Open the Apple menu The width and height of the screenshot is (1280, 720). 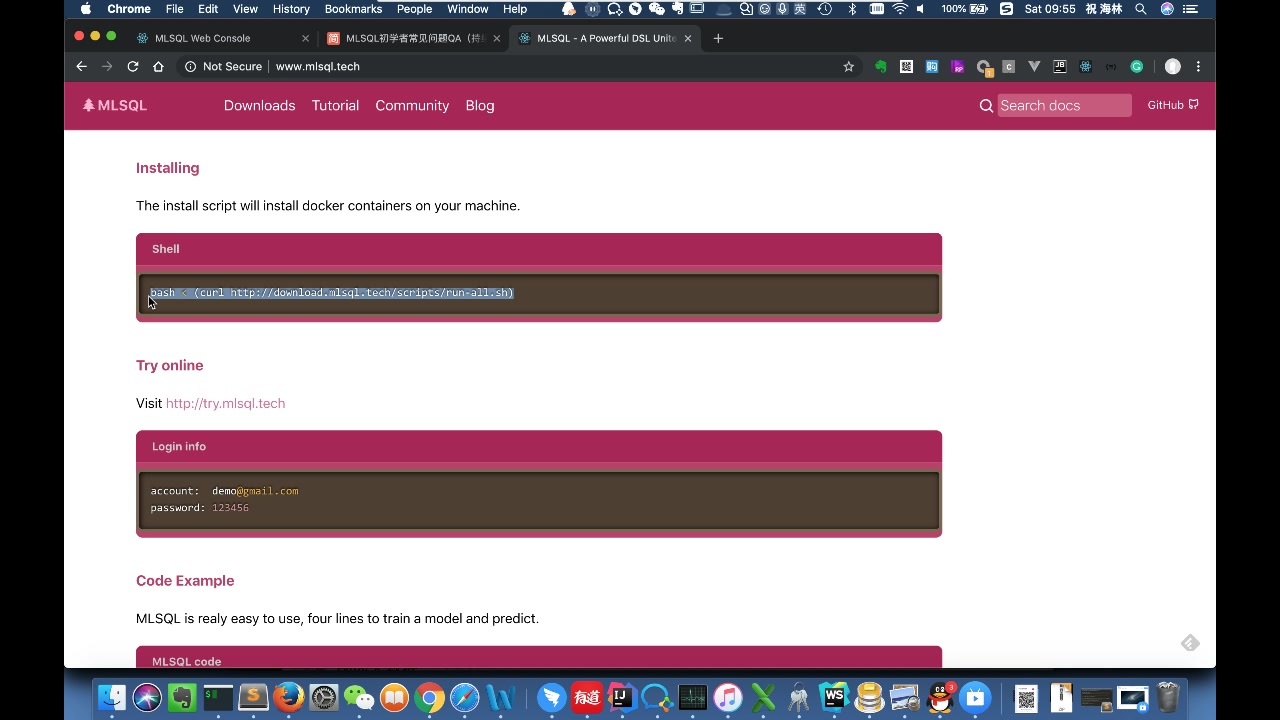(x=86, y=9)
